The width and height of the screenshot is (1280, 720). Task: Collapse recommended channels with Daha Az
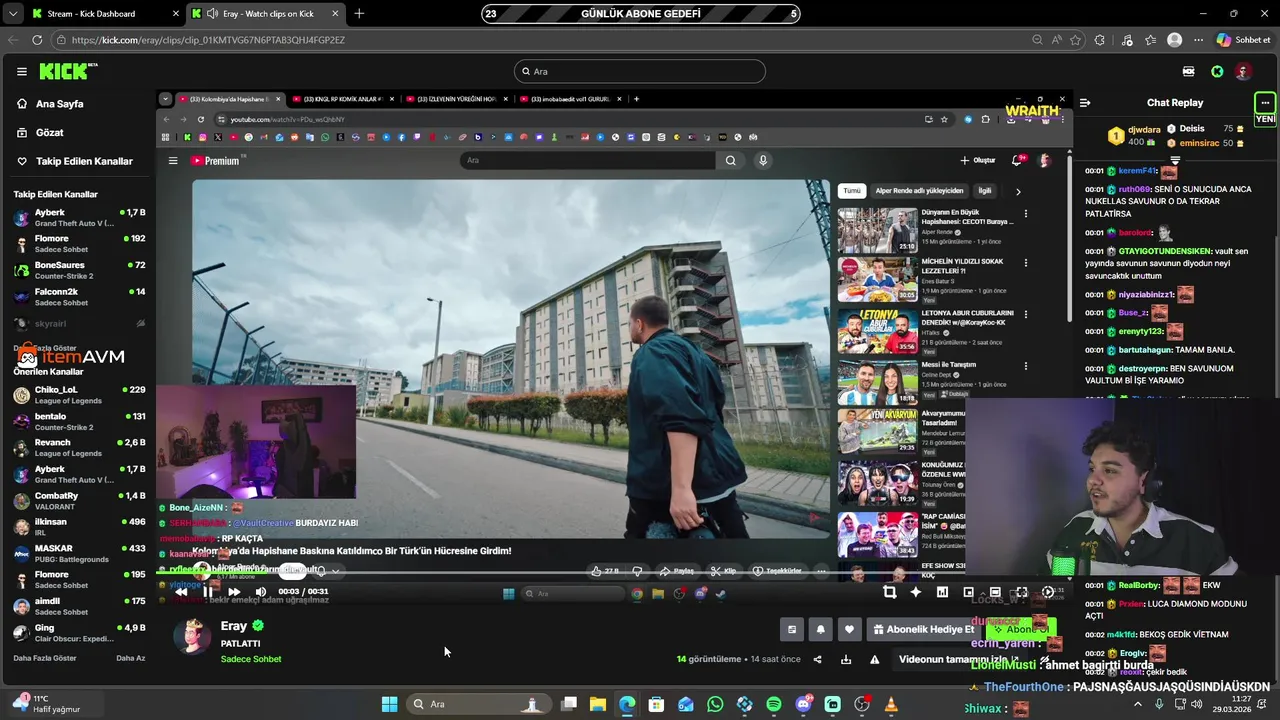click(x=131, y=658)
